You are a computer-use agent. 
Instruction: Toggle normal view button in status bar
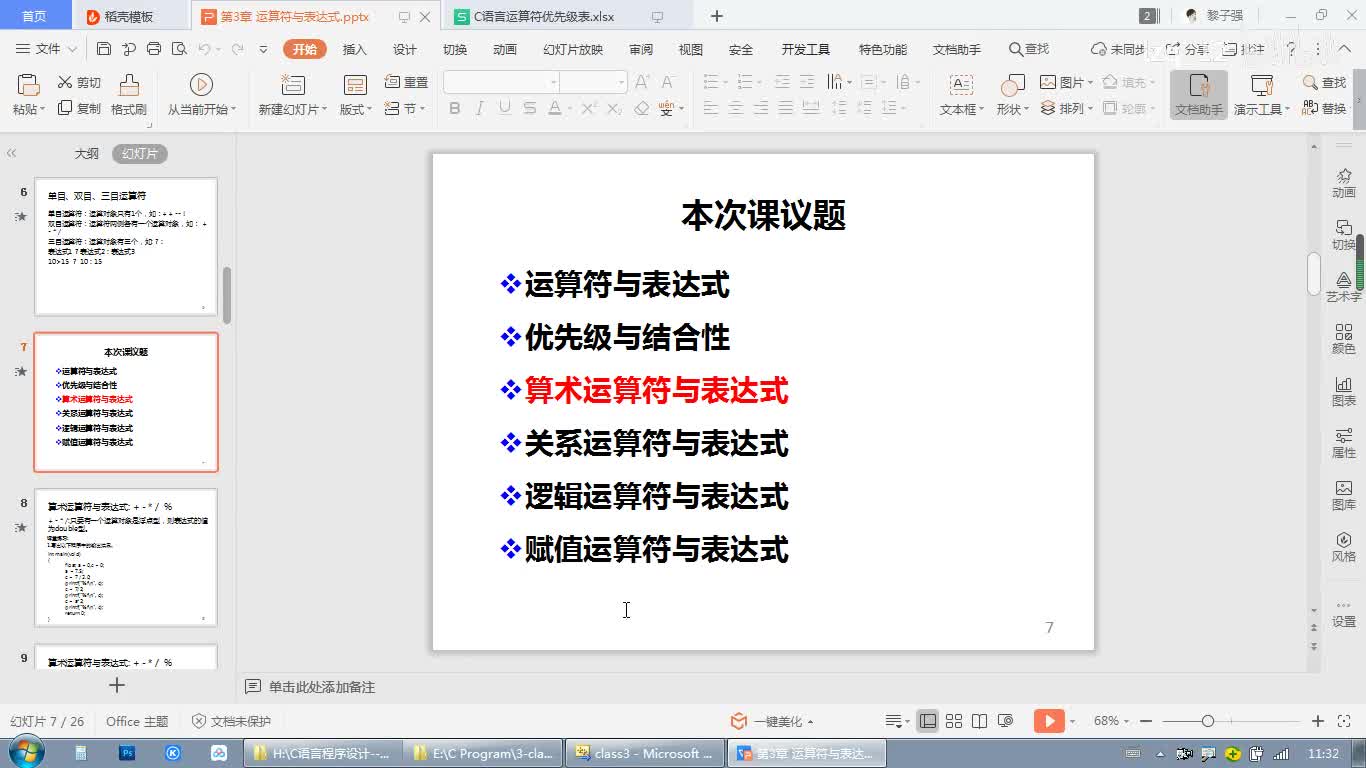click(928, 721)
